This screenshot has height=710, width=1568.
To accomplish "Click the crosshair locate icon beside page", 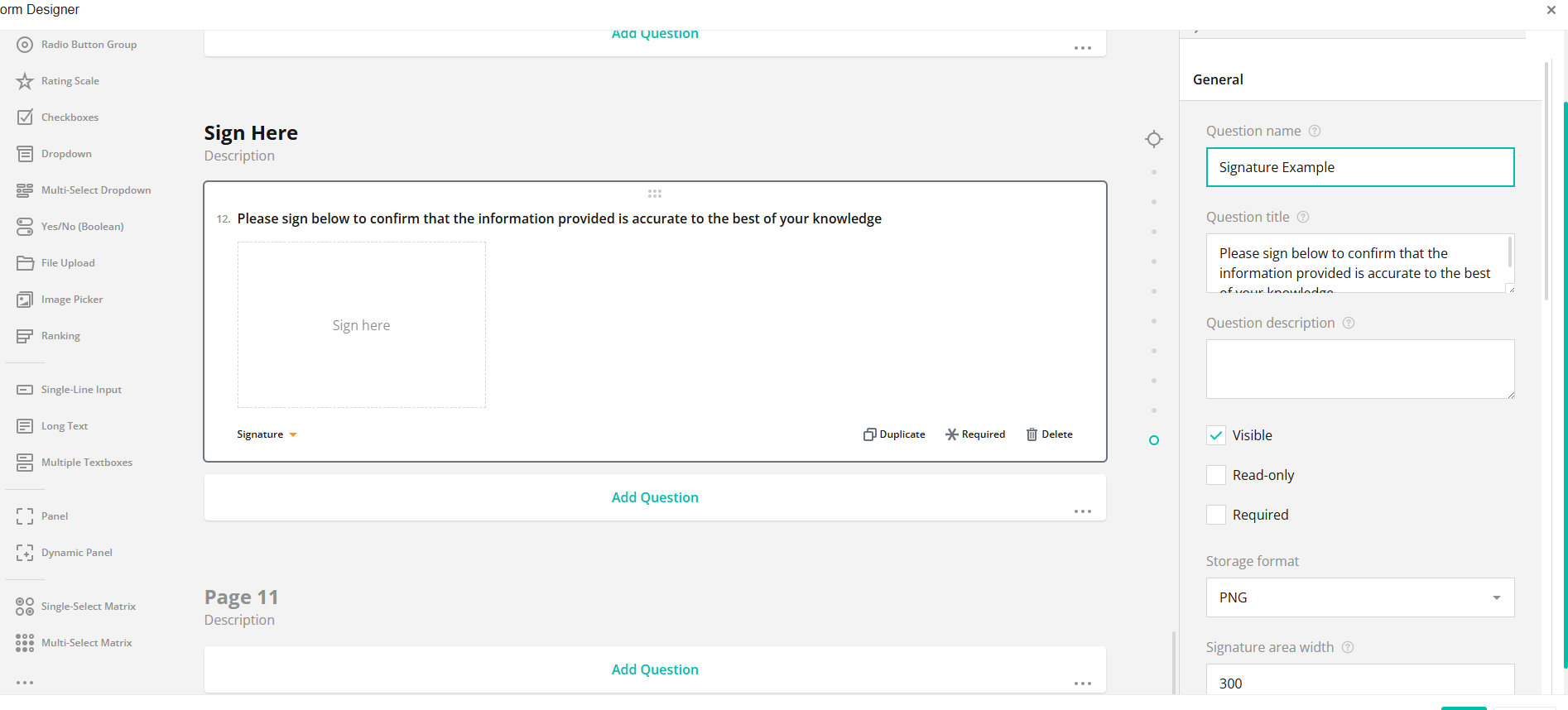I will click(1154, 139).
